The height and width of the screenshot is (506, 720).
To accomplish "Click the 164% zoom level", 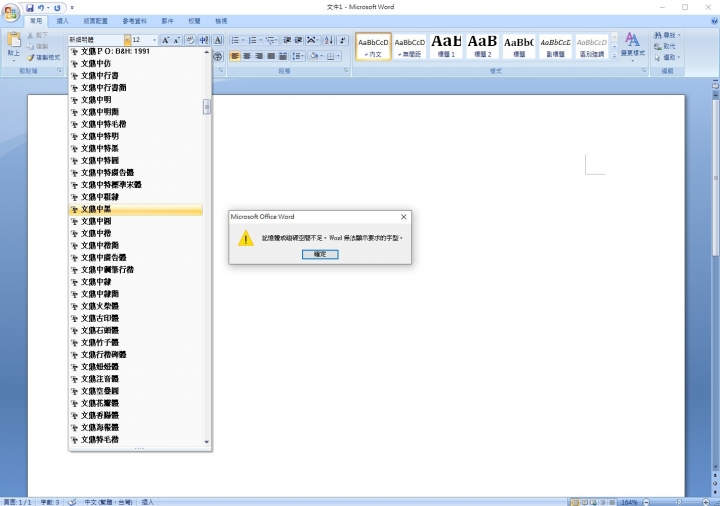I will point(630,502).
